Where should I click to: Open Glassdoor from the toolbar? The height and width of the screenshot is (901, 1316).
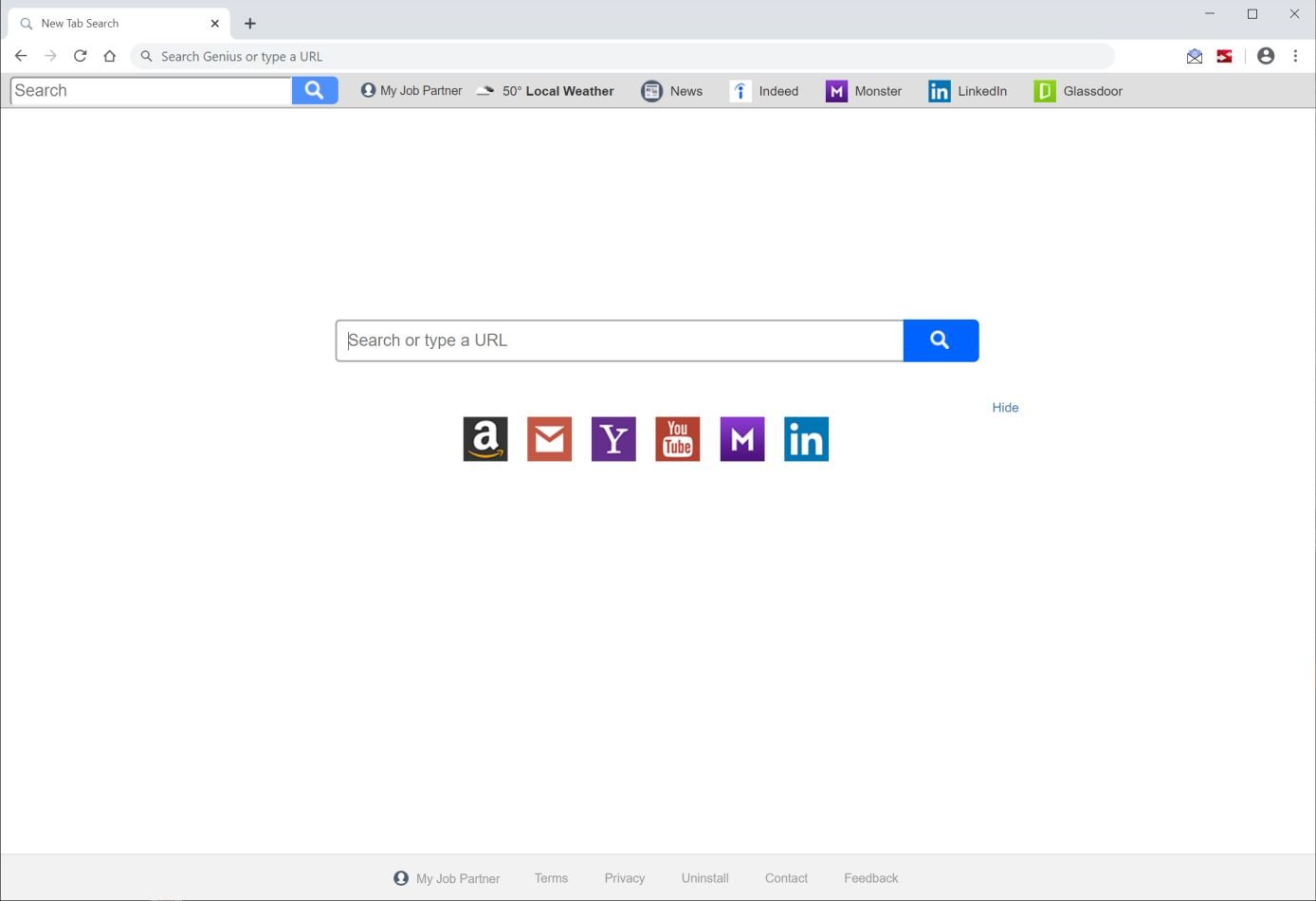[x=1079, y=91]
